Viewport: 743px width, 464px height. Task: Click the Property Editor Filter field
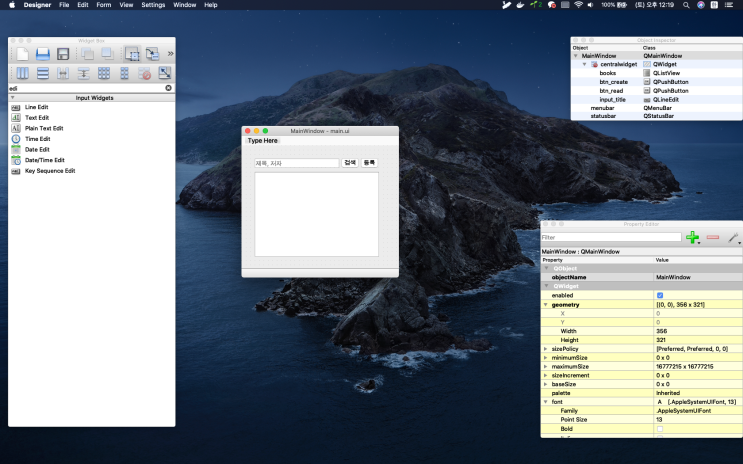coord(611,237)
